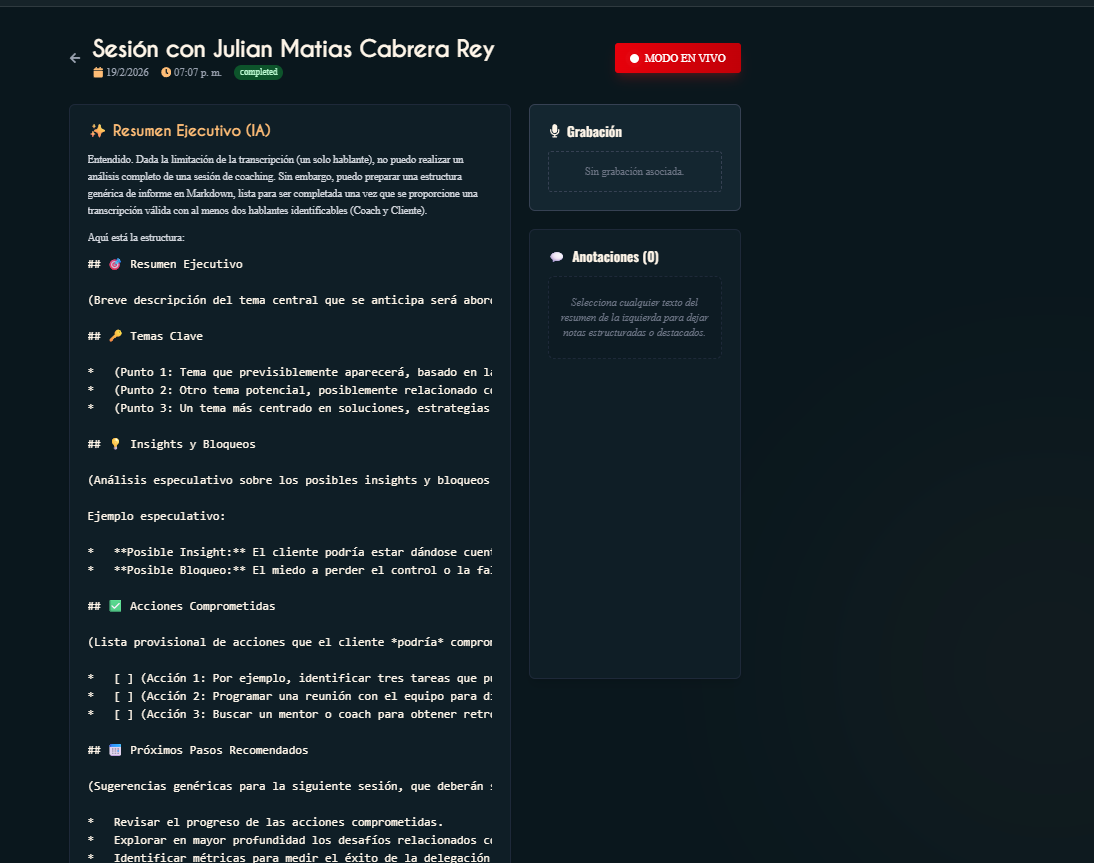1094x863 pixels.
Task: Click the red recording dot inside MODO EN VIVO
Action: (636, 58)
